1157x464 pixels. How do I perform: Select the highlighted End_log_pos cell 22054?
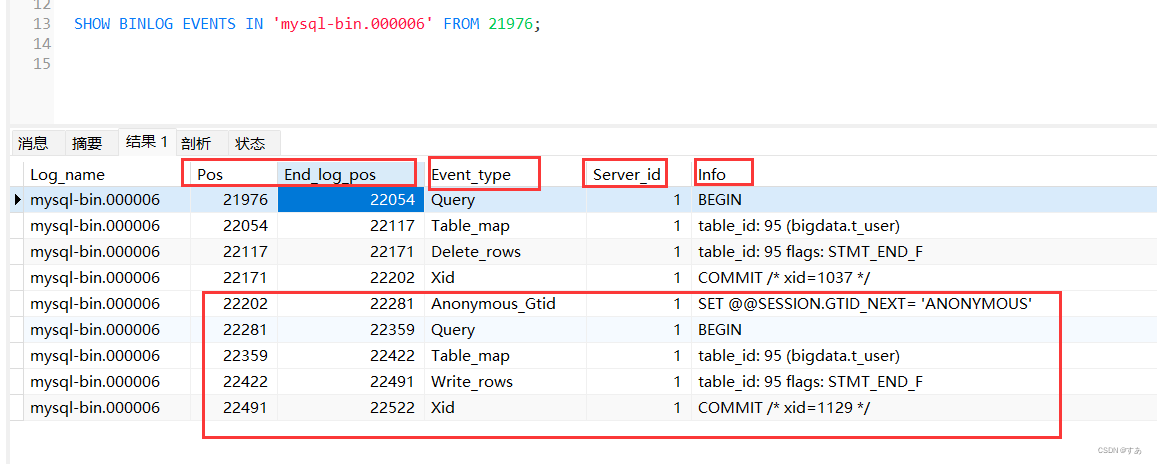350,199
